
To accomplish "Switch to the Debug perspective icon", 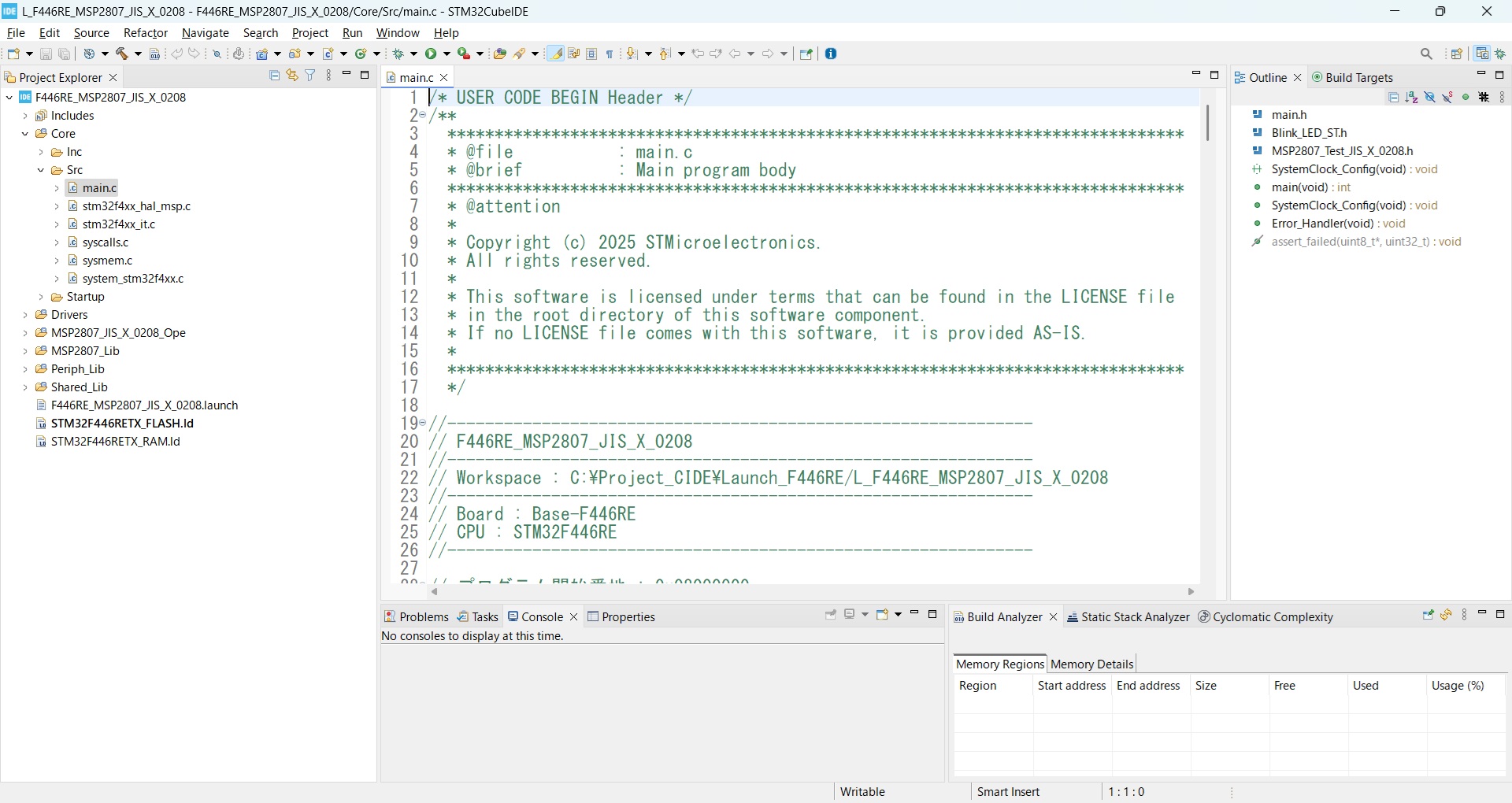I will click(x=1501, y=54).
